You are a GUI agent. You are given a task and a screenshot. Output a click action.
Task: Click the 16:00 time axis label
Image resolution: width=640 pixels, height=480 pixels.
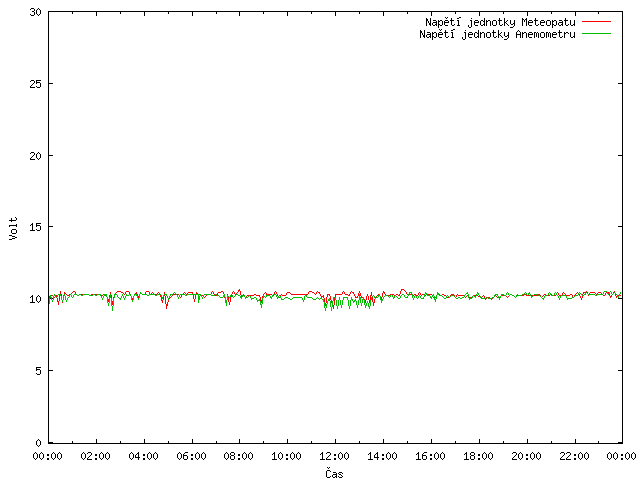[x=430, y=456]
